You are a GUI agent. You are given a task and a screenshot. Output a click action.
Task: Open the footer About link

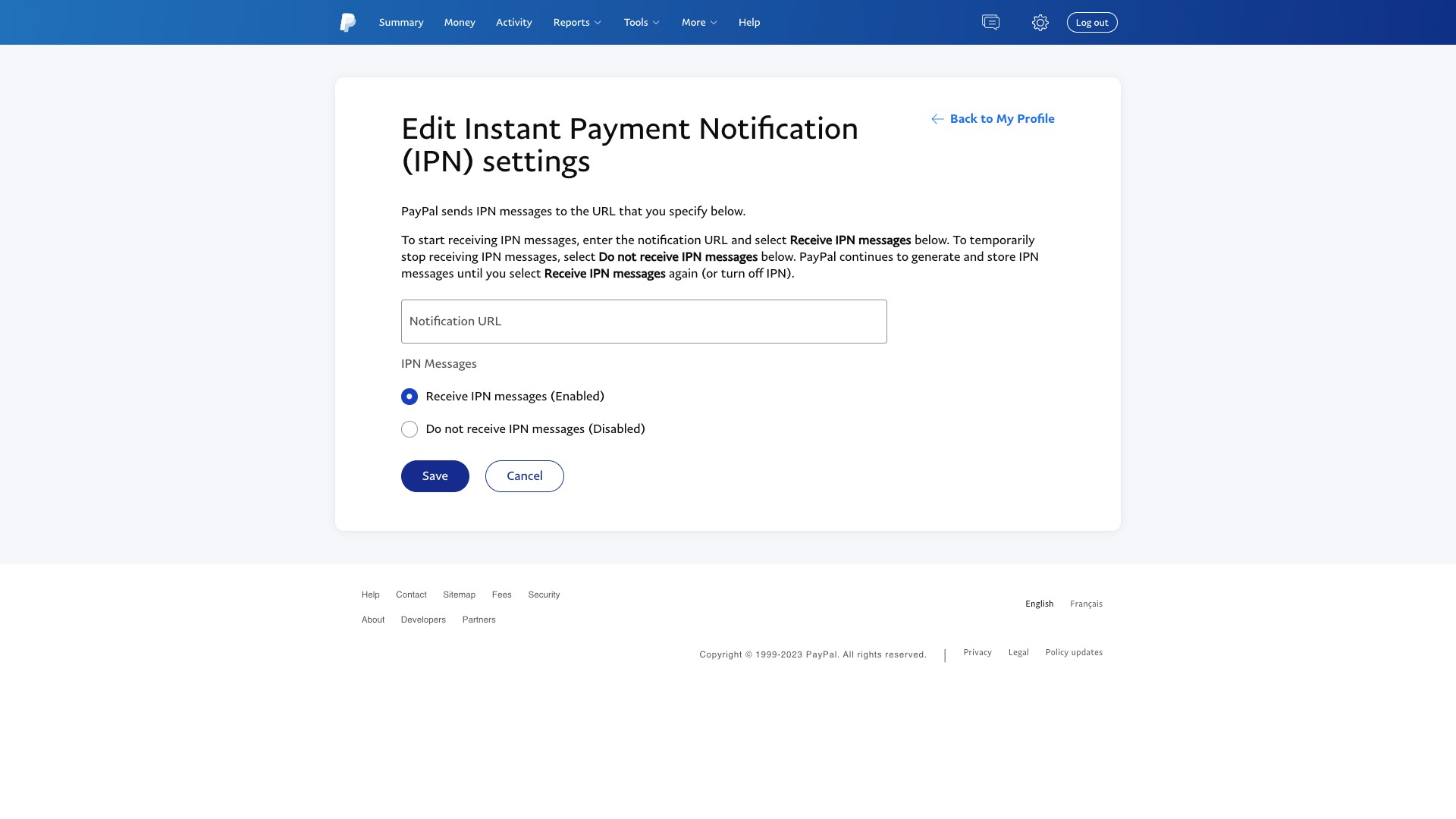pos(373,620)
